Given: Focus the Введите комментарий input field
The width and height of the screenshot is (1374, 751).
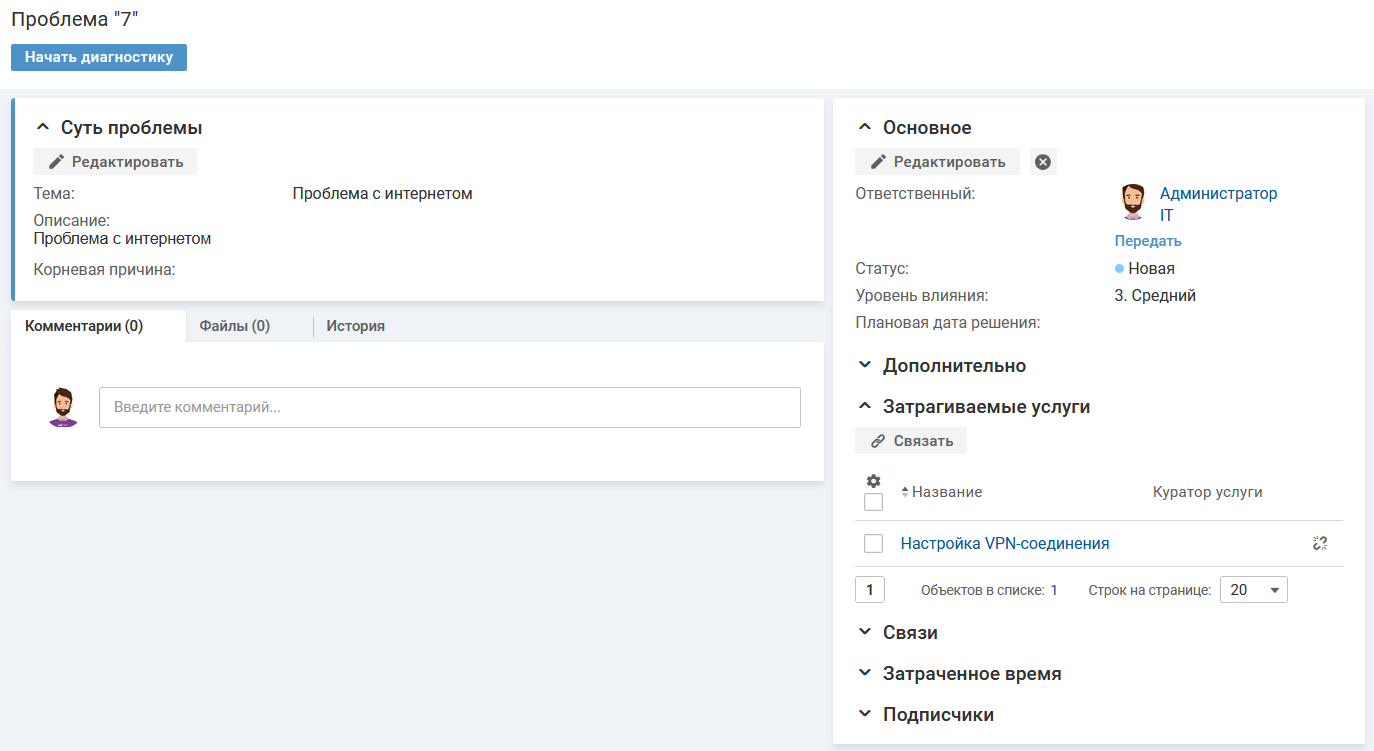Looking at the screenshot, I should click(449, 408).
